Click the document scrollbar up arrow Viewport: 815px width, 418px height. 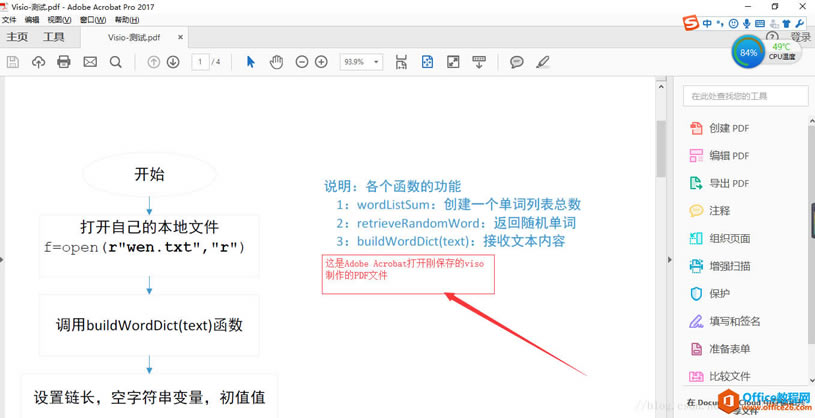(661, 87)
